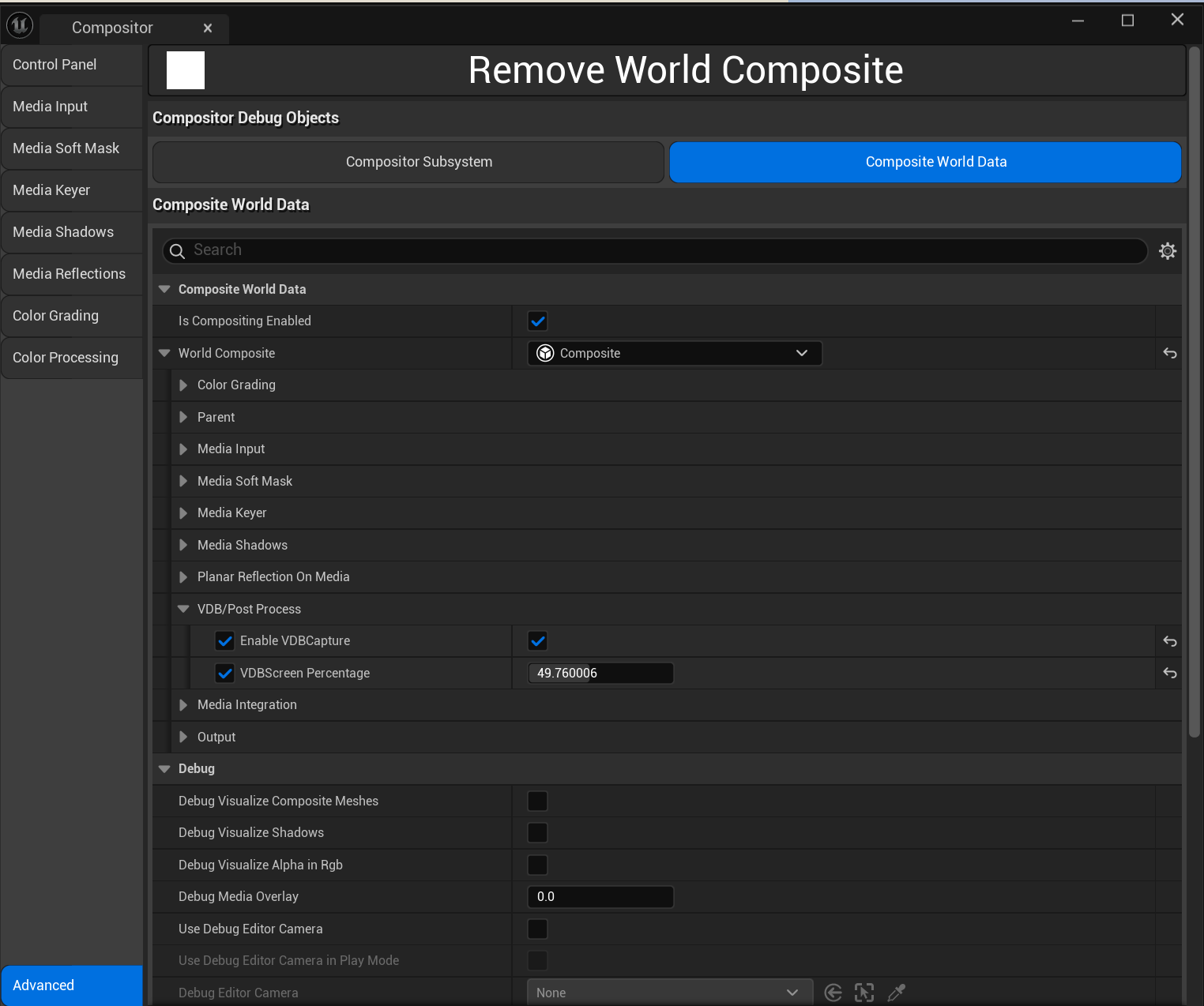Viewport: 1204px width, 1006px height.
Task: Collapse the VDB/Post Process section
Action: pos(183,610)
